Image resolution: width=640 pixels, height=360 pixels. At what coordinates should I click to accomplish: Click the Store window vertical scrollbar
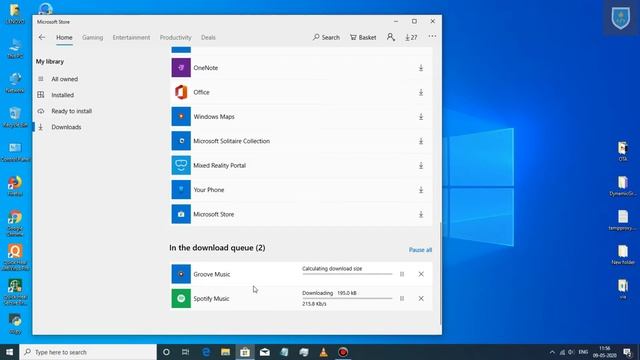pos(440,273)
